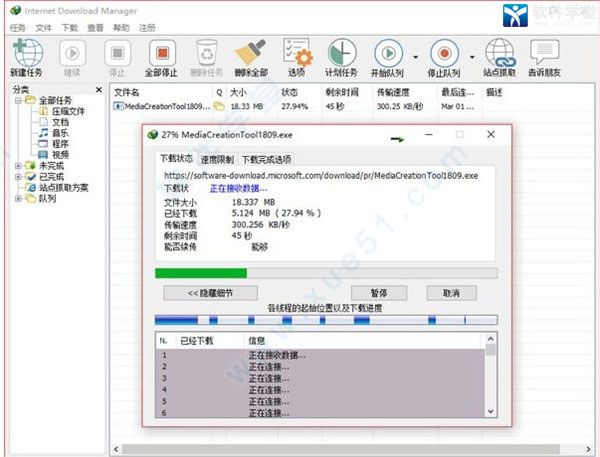The width and height of the screenshot is (600, 457).
Task: Click the blue thread segments progress bar
Action: coord(326,320)
